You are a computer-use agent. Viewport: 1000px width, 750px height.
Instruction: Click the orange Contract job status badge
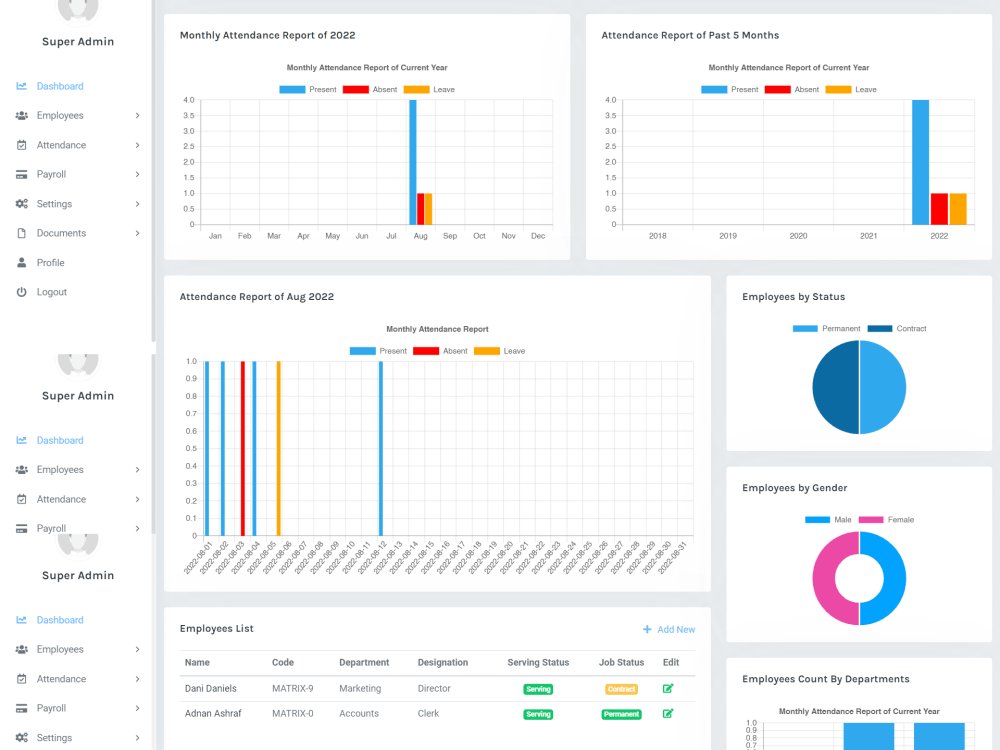tap(621, 689)
